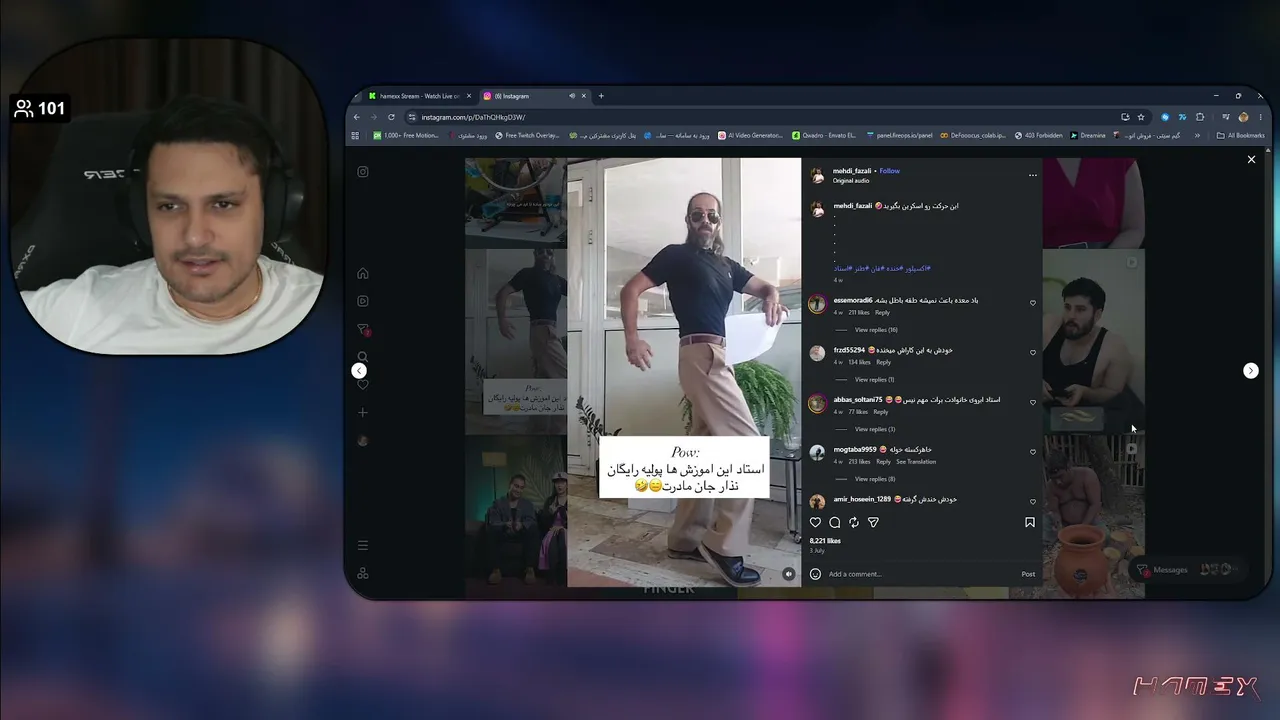
Task: Open the Chrome apps grid in bookmarks bar
Action: [355, 135]
